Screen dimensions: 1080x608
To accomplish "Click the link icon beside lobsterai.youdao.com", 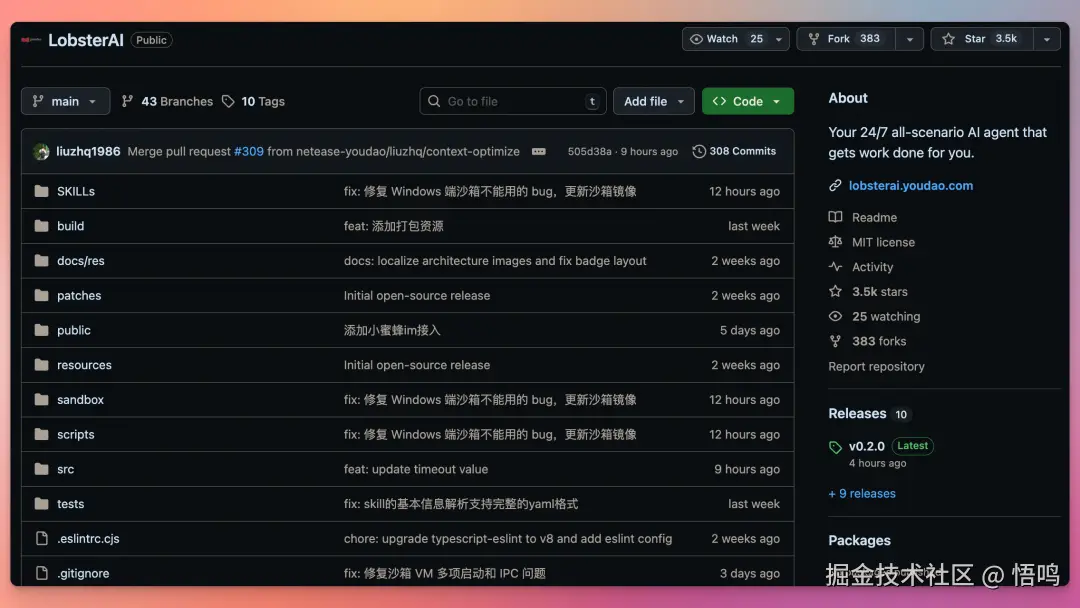I will click(835, 185).
